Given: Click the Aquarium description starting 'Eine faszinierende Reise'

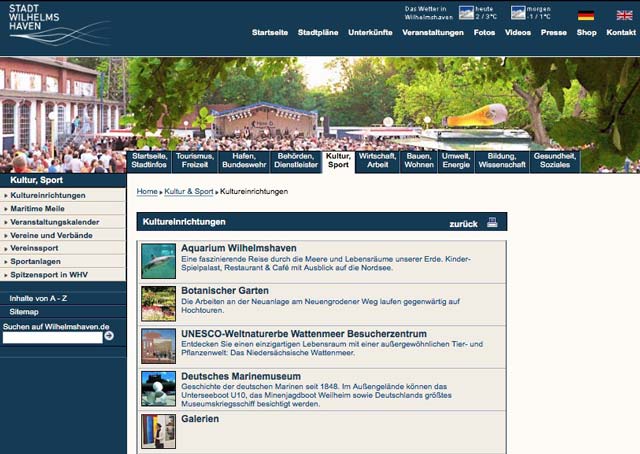Looking at the screenshot, I should (326, 264).
